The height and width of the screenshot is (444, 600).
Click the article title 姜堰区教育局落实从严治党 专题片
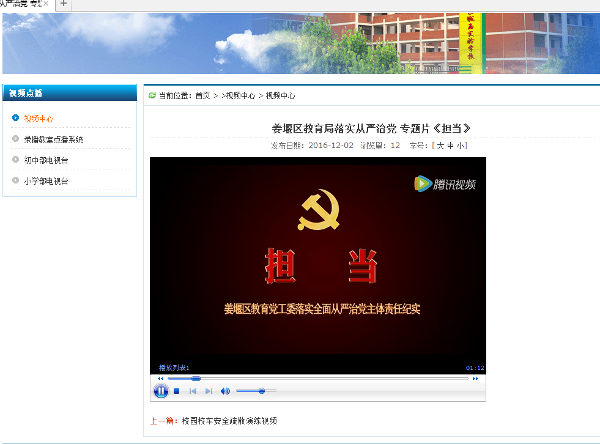[x=370, y=128]
